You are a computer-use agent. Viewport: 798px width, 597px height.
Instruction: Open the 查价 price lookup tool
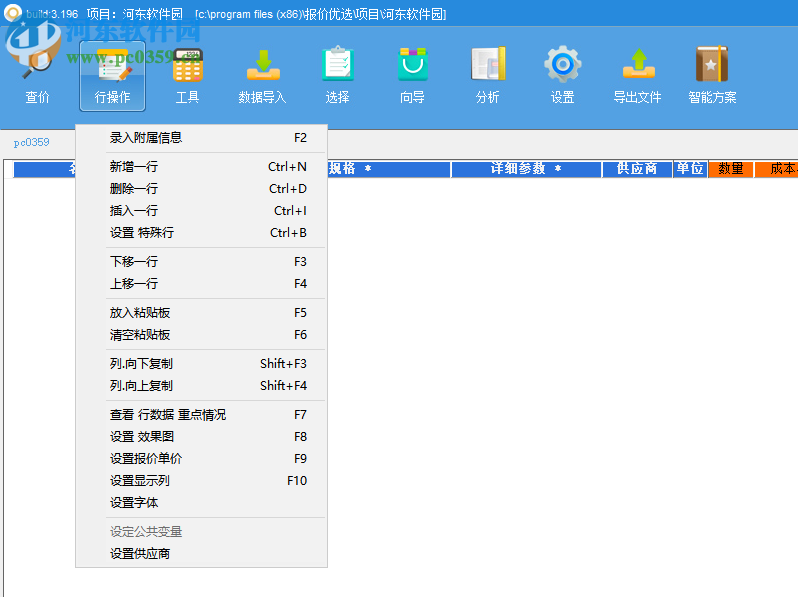pyautogui.click(x=37, y=76)
